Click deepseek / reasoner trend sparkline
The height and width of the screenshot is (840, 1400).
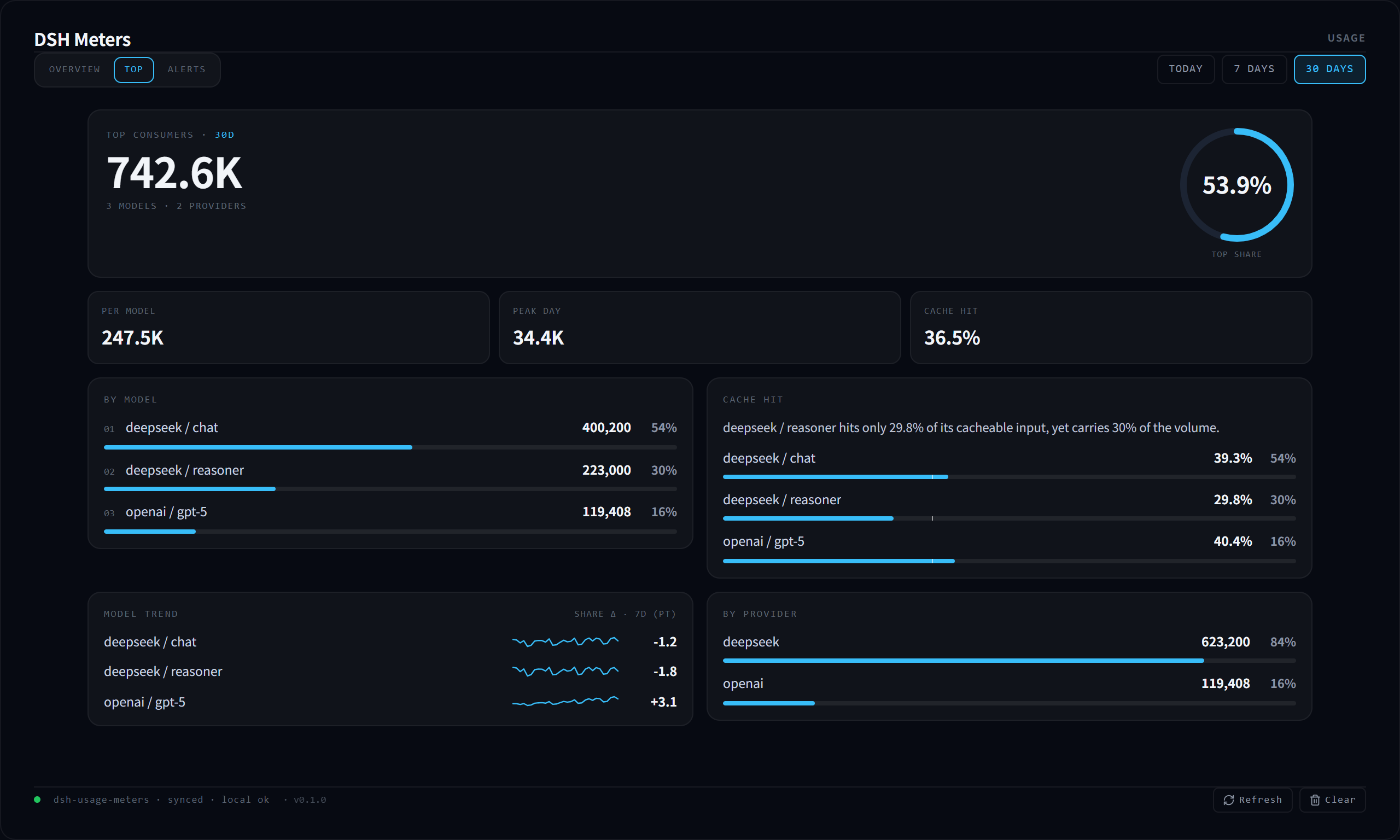(x=565, y=672)
